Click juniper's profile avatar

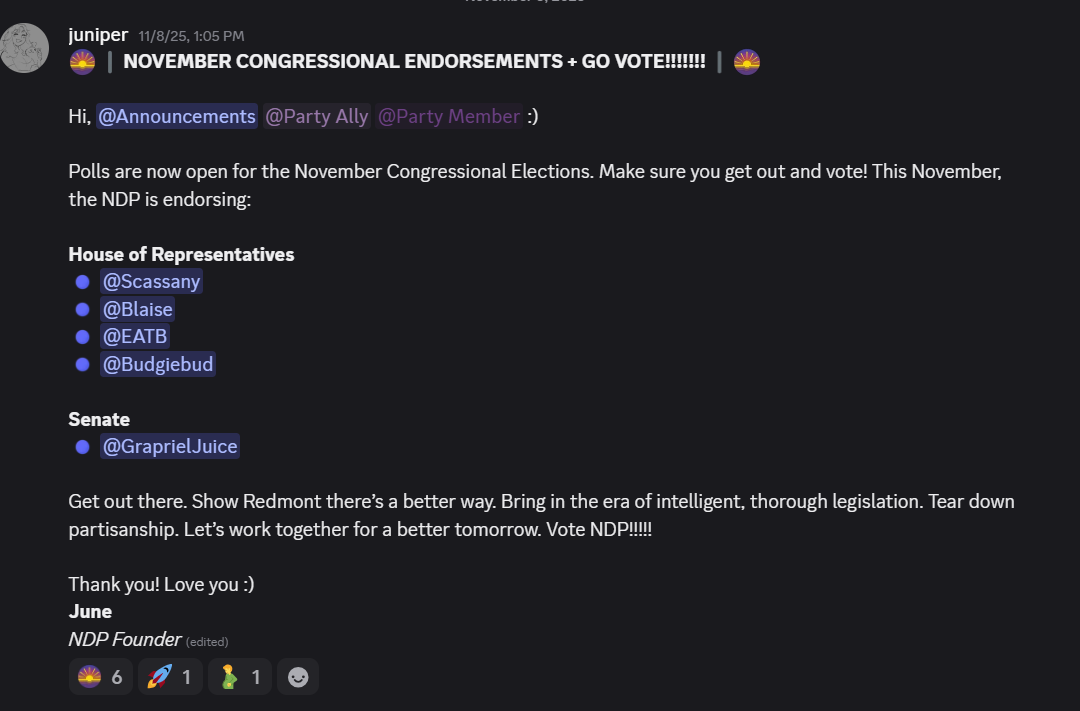click(x=25, y=47)
